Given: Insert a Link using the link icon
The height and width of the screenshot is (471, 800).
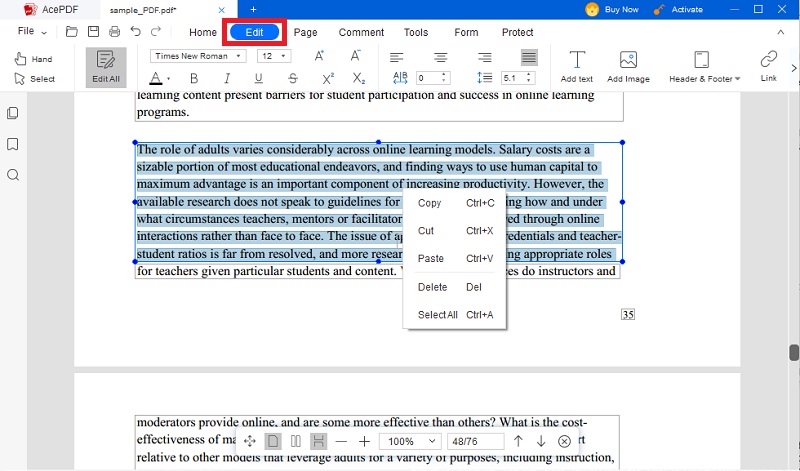Looking at the screenshot, I should 768,66.
